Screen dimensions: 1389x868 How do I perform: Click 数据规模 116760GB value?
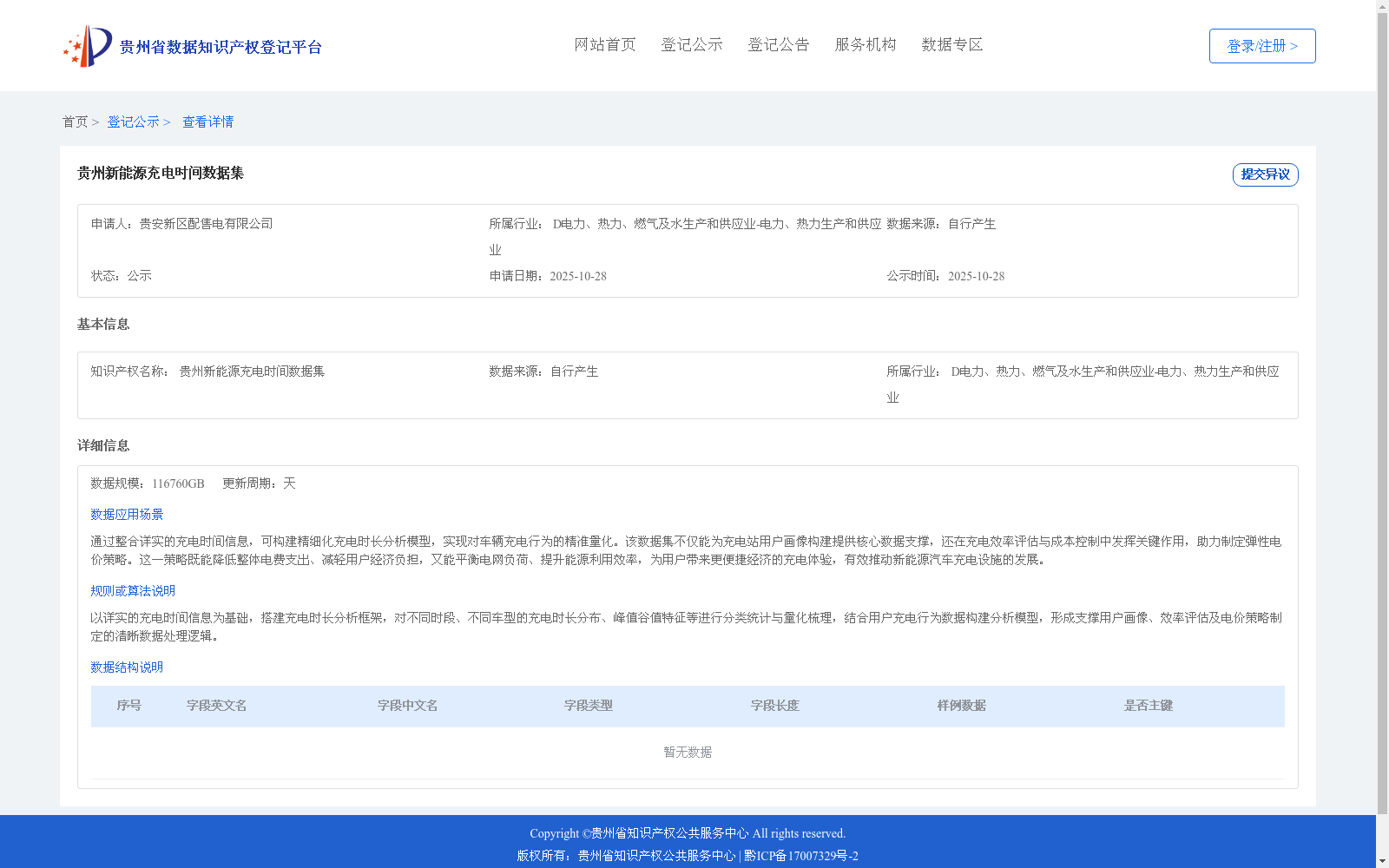pos(178,483)
